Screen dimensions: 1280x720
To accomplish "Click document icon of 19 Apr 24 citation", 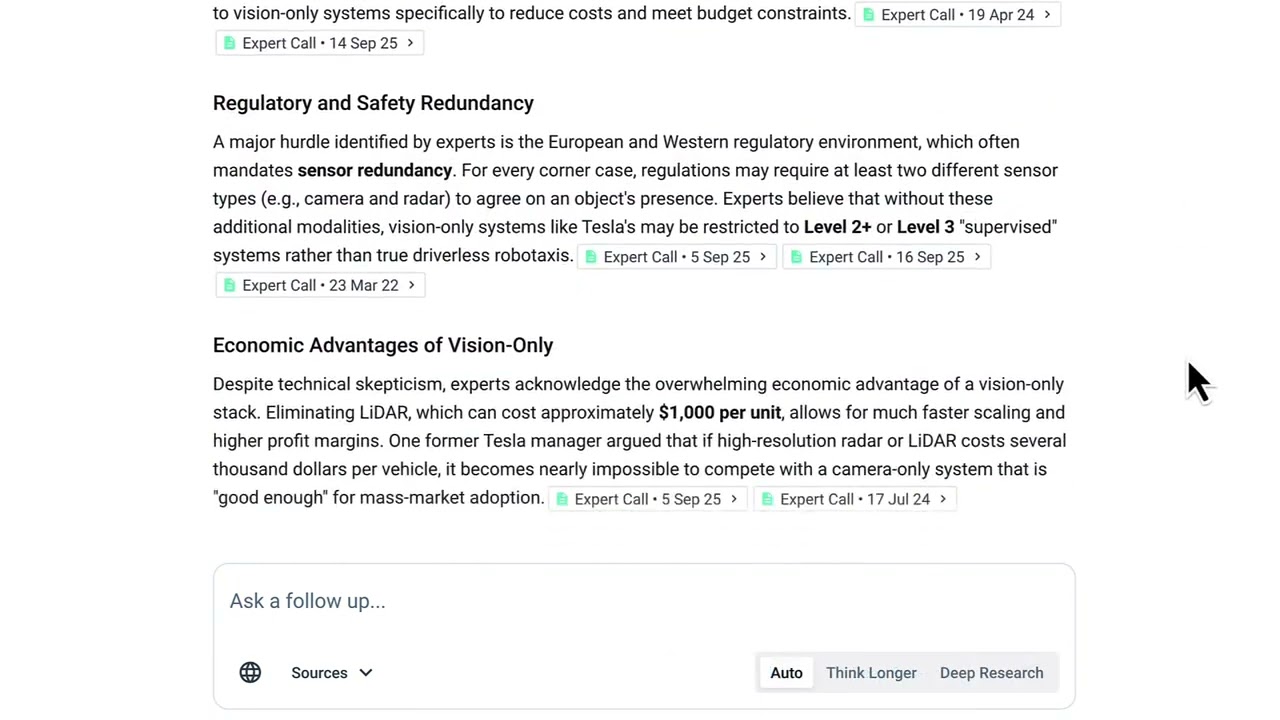I will [869, 15].
